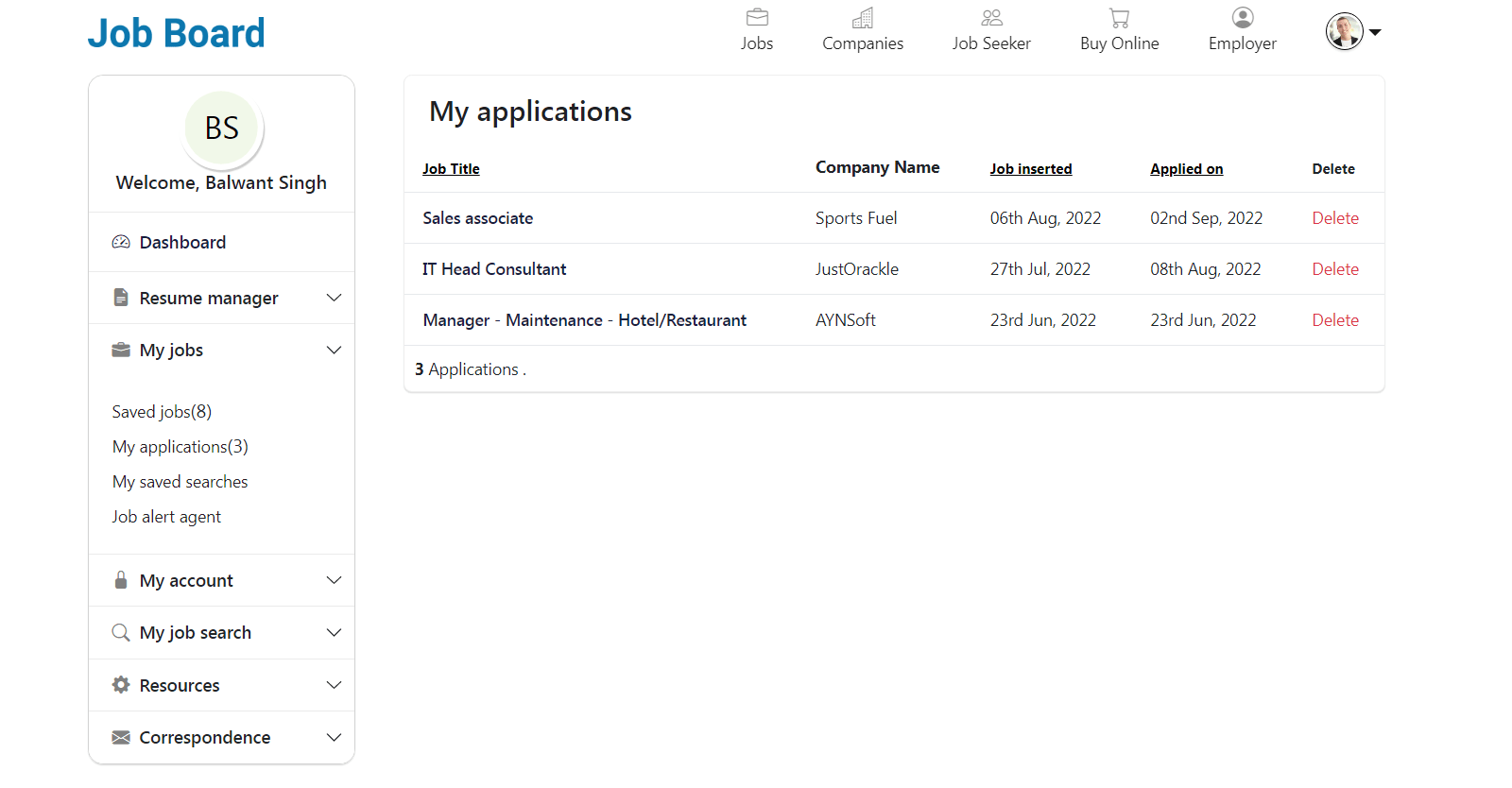Expand the Correspondence chevron

coord(334,737)
